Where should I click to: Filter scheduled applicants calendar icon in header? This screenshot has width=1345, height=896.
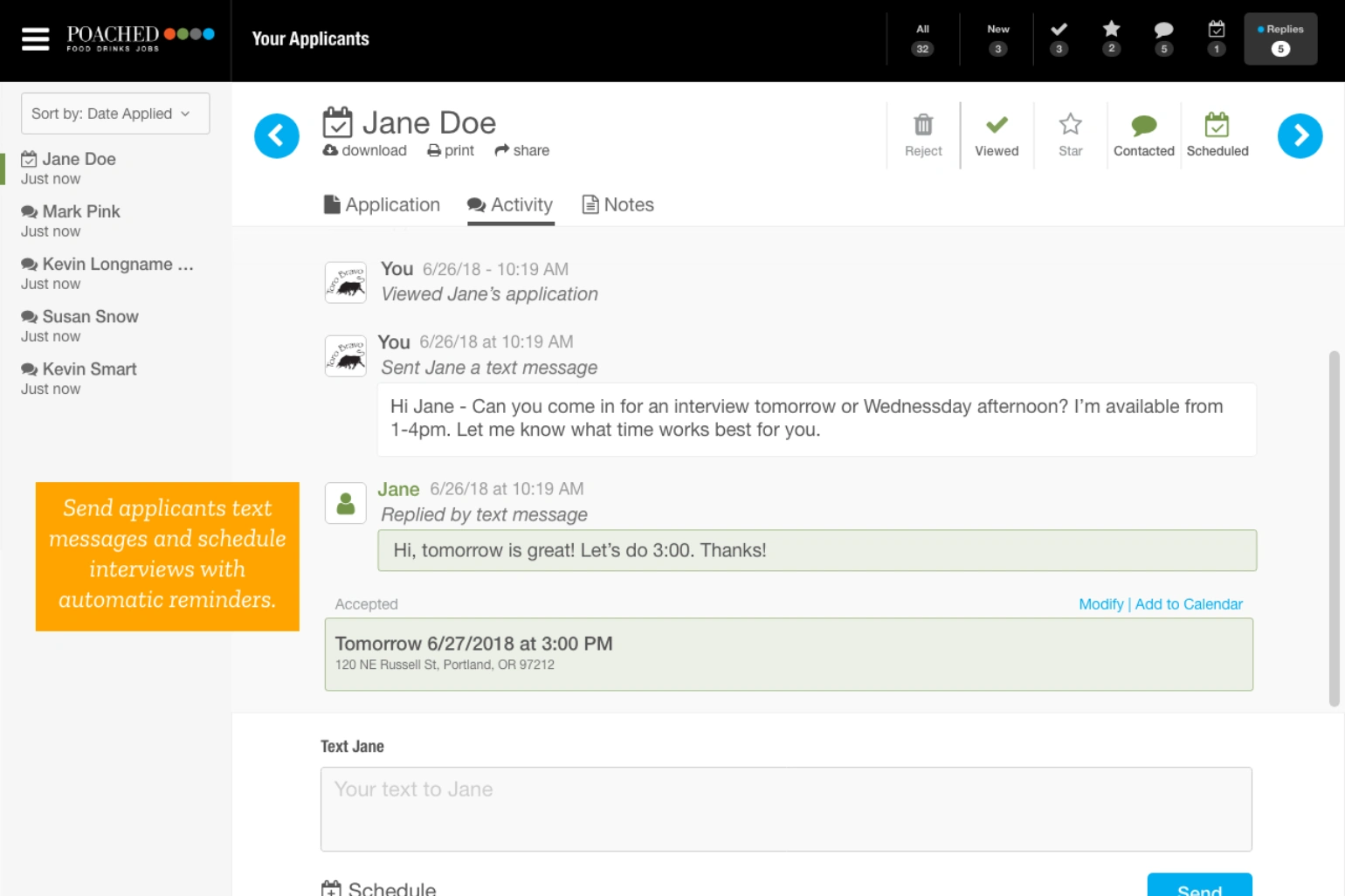1216,39
